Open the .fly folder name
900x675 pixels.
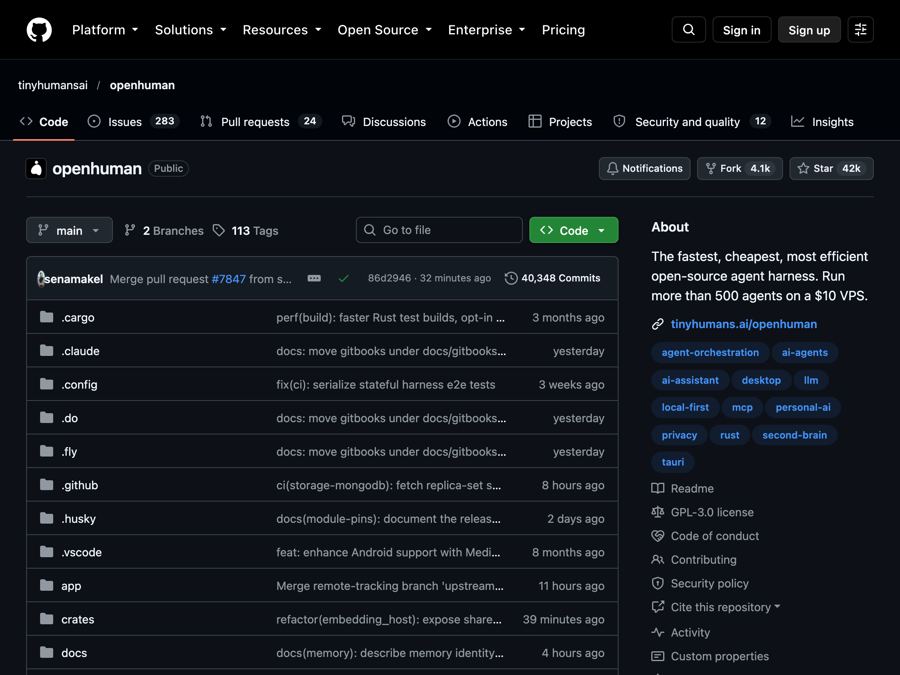pyautogui.click(x=69, y=452)
